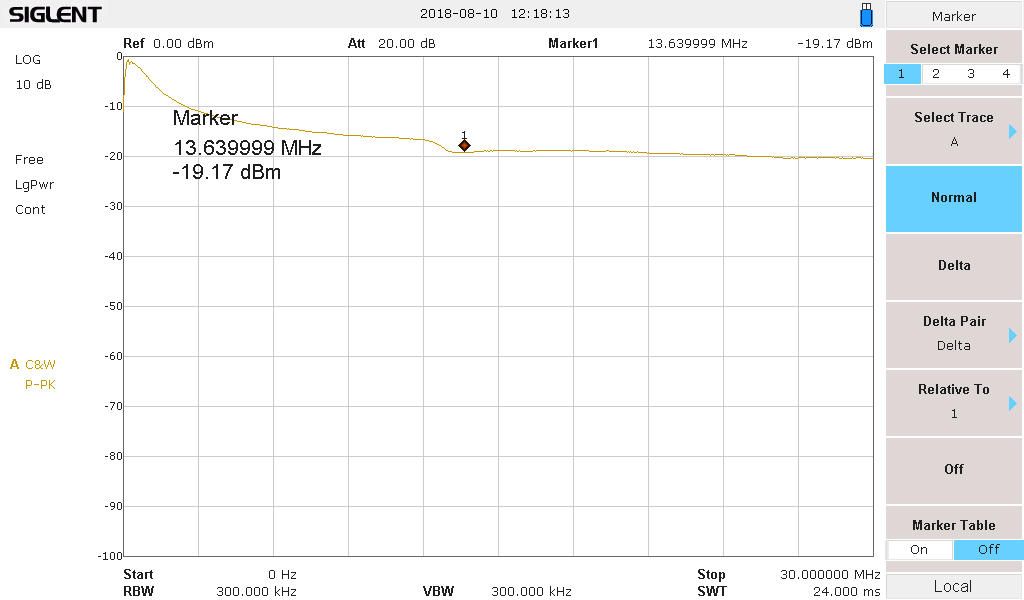Switch the marker Off

coord(953,469)
